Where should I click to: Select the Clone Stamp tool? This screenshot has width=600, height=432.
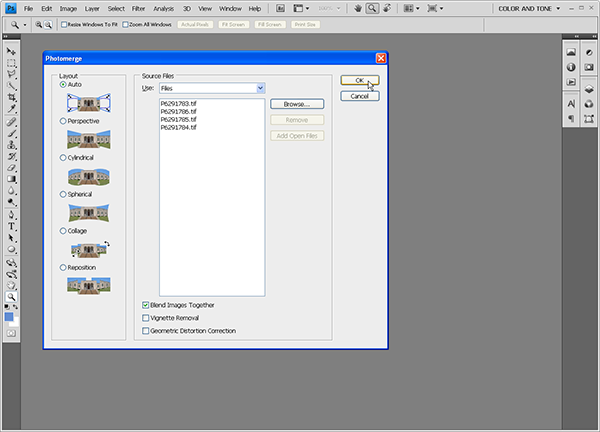[x=11, y=145]
